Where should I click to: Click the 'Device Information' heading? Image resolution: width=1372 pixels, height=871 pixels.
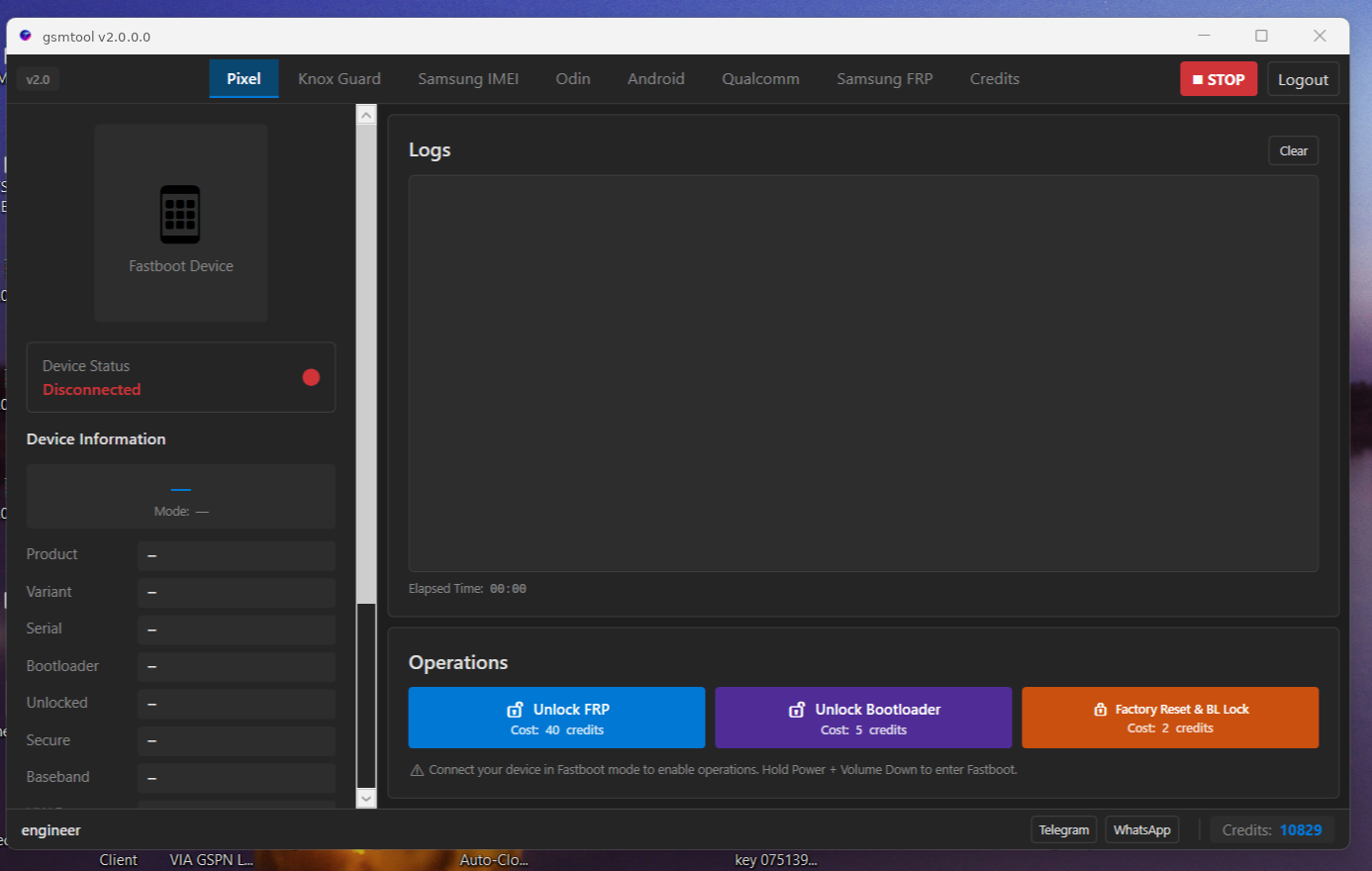click(x=96, y=439)
